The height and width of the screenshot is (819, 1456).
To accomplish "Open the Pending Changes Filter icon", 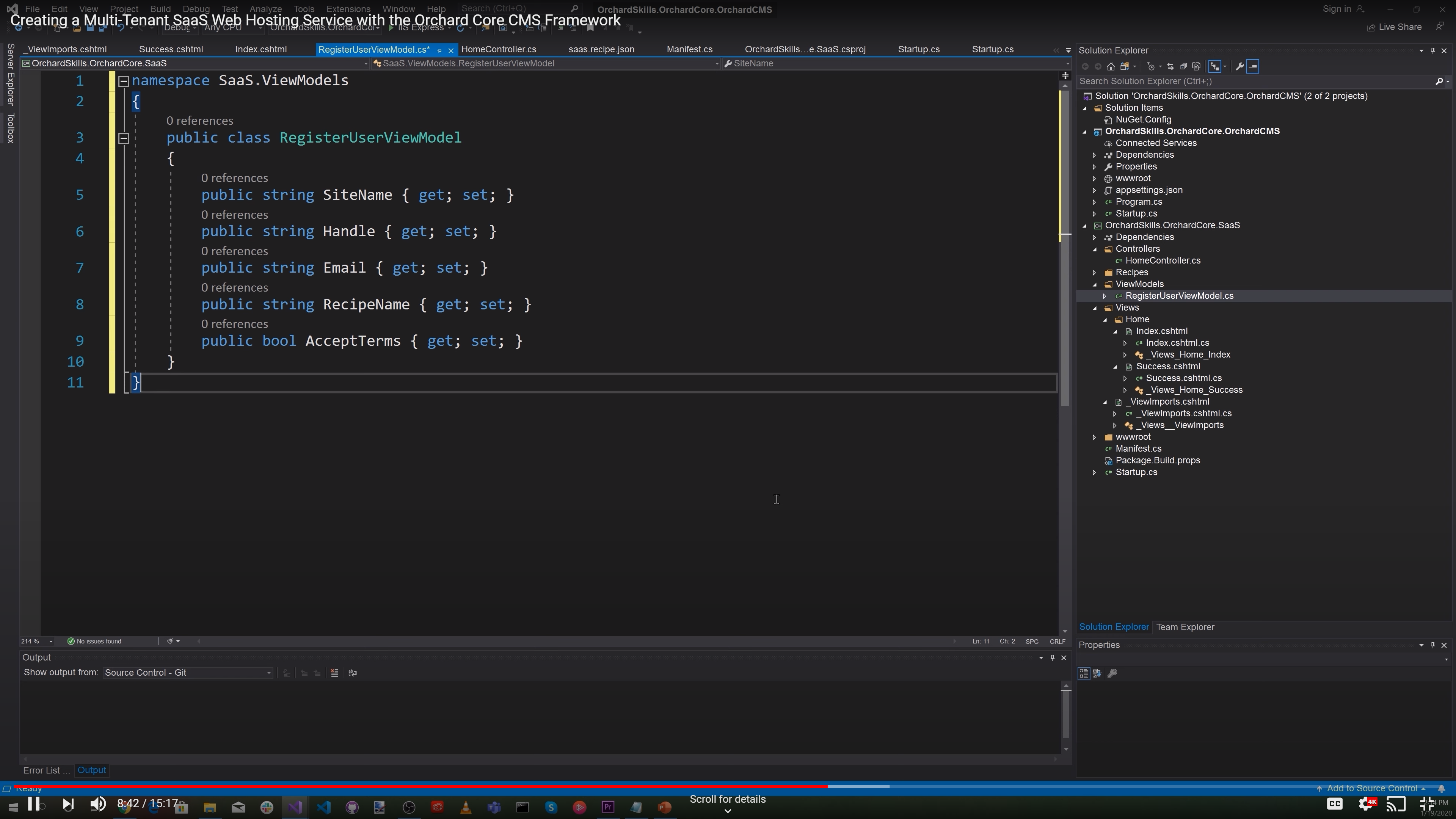I will [1151, 67].
